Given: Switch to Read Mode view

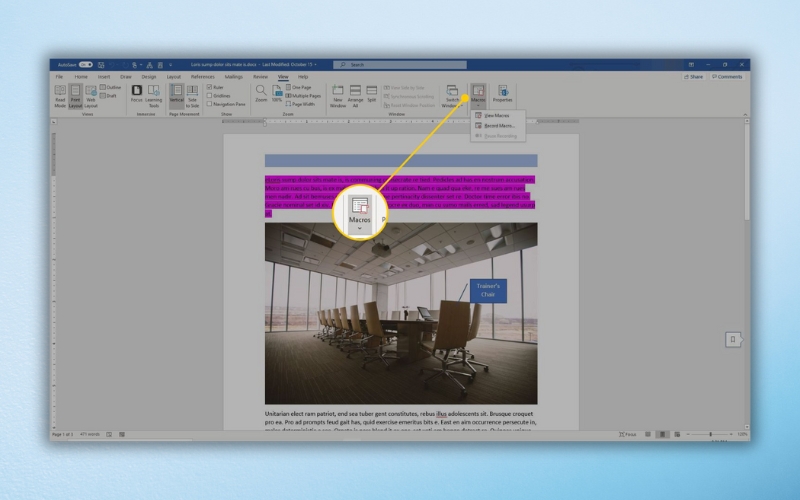Looking at the screenshot, I should 60,96.
